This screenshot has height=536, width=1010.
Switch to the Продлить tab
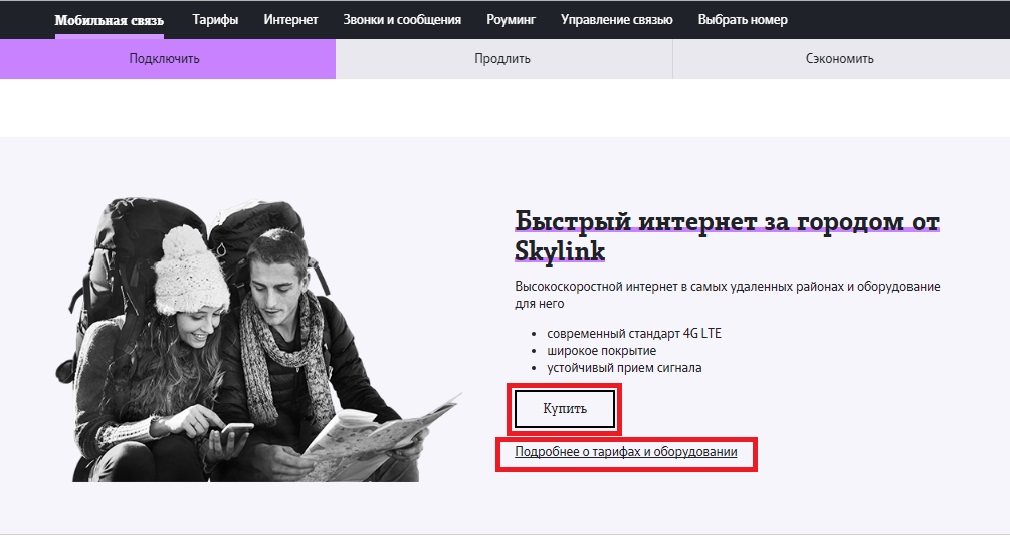504,59
